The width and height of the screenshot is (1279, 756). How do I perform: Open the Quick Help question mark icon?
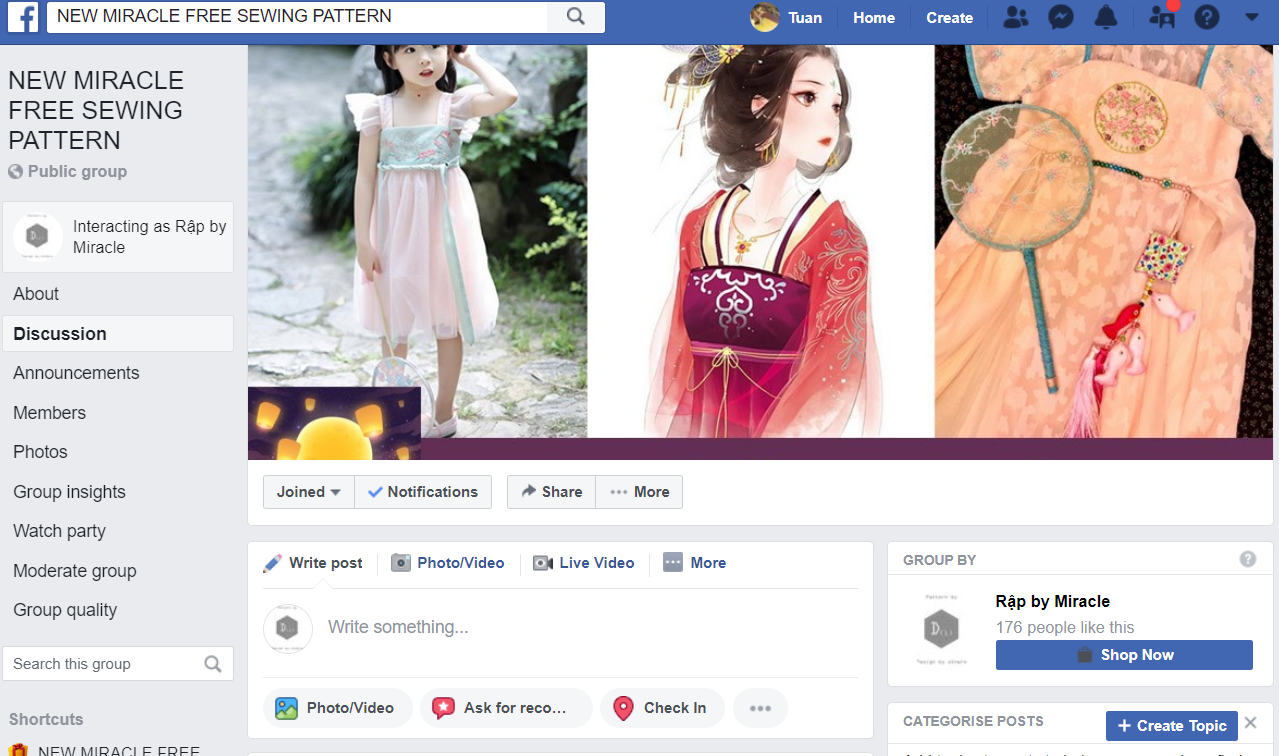[1207, 17]
